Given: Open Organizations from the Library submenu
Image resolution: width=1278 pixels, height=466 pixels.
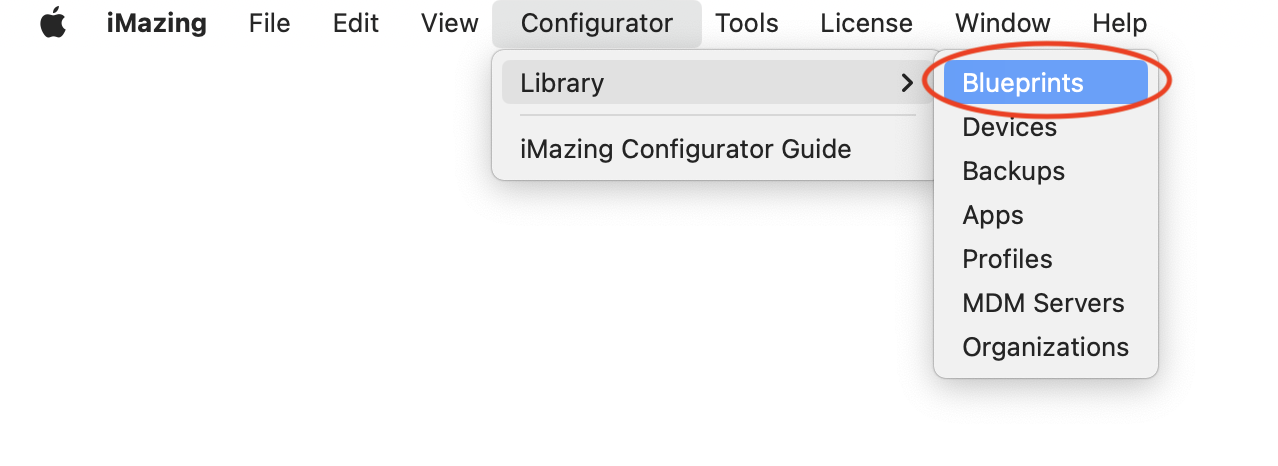Looking at the screenshot, I should 1045,347.
